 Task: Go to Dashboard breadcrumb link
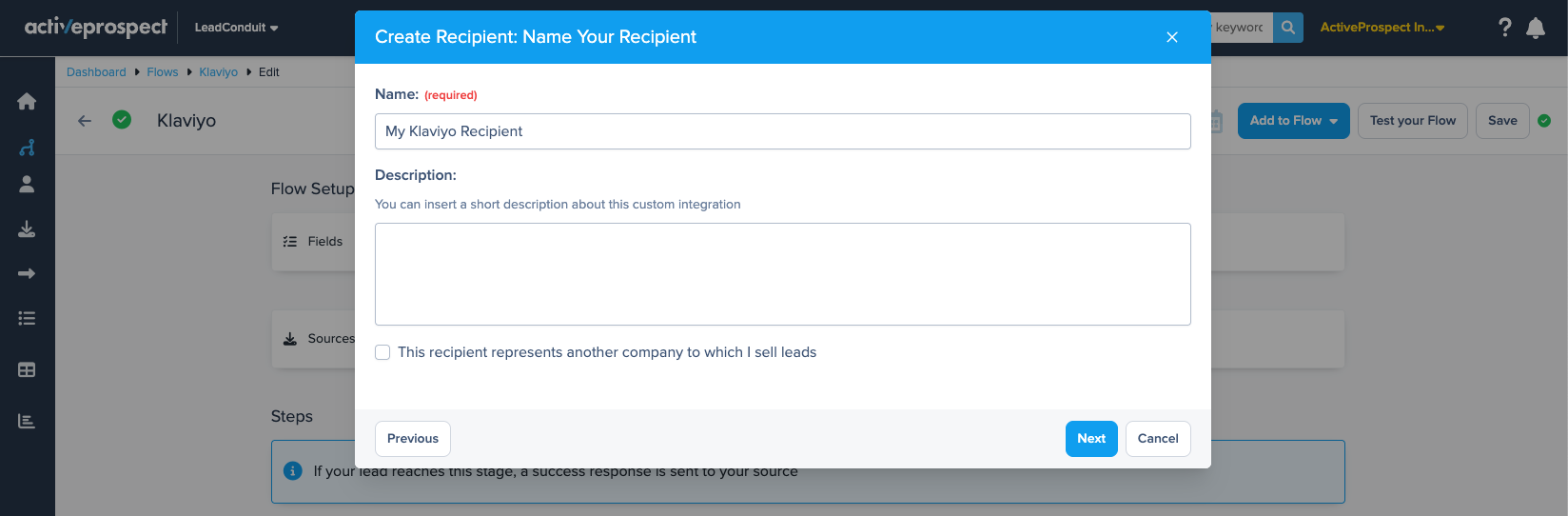(x=96, y=72)
